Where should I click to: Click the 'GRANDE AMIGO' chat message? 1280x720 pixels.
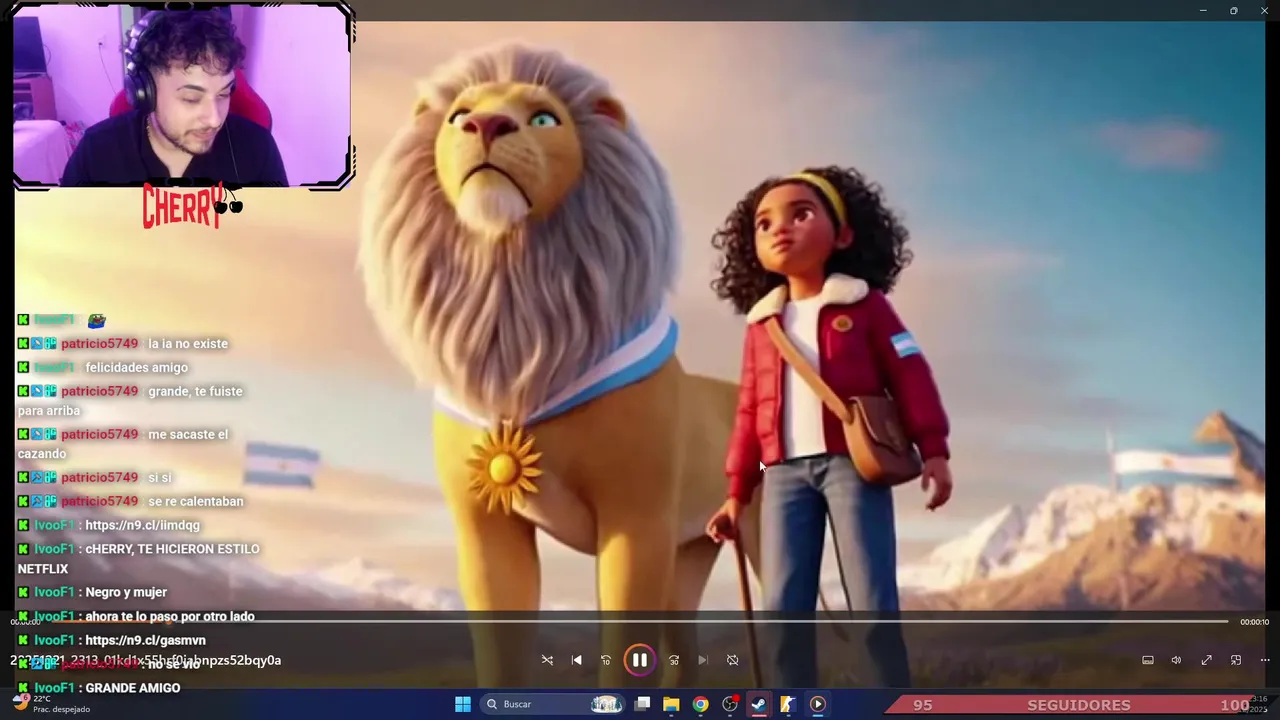[x=133, y=688]
